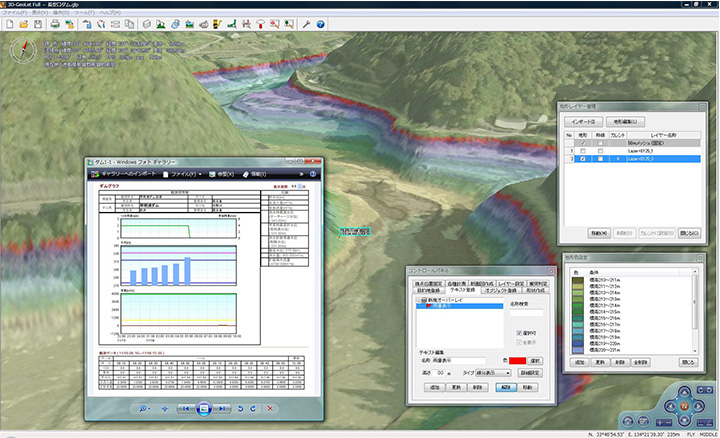Expand the ファイル(F) dropdown in Photo Gallery

187,174
